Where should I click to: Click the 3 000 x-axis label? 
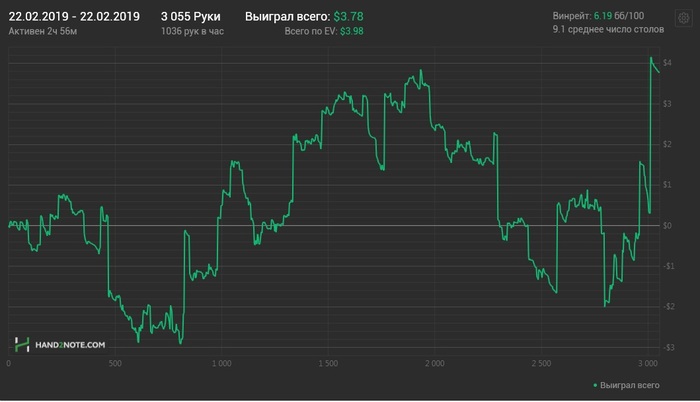point(648,364)
